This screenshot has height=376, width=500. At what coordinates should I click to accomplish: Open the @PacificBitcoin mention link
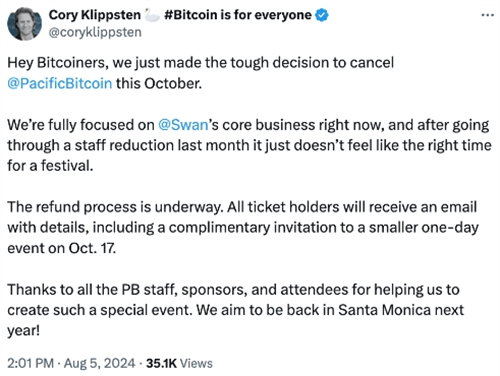(x=60, y=83)
